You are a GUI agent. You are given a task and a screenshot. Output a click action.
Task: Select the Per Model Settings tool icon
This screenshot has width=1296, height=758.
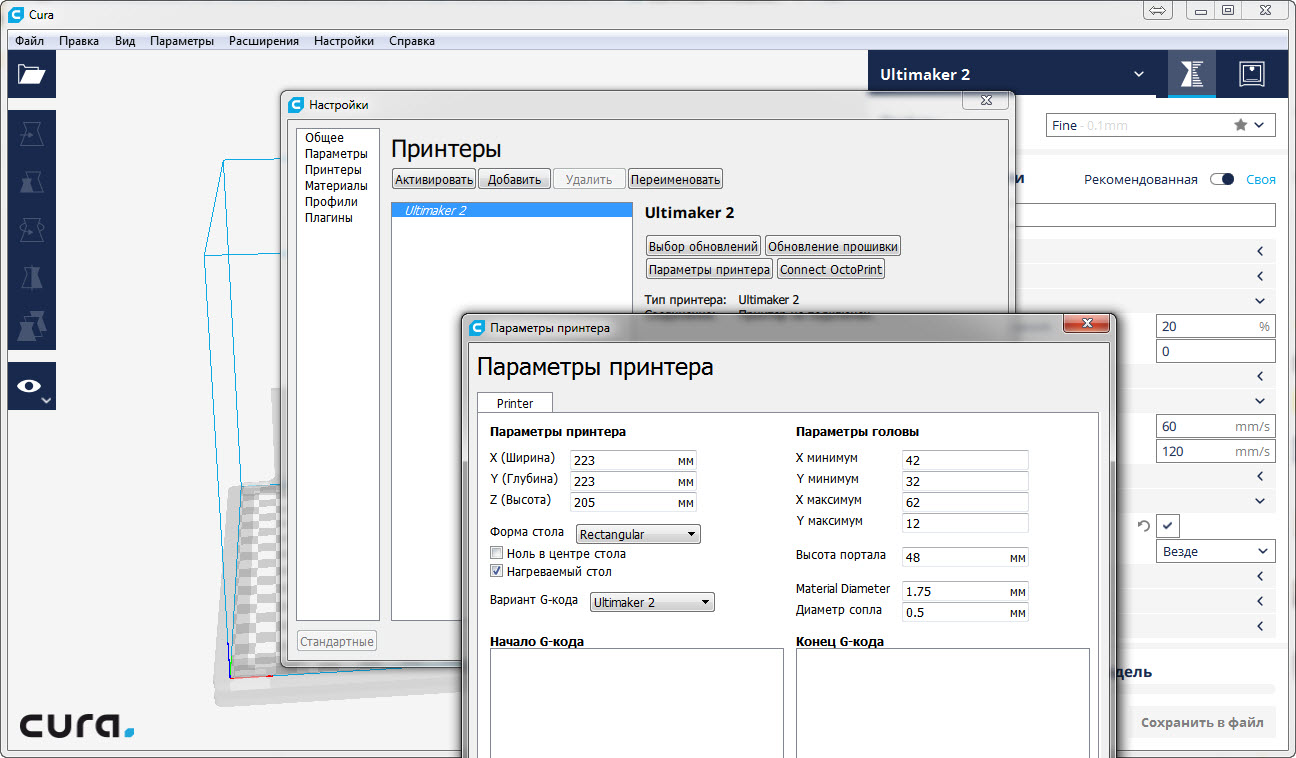[32, 325]
